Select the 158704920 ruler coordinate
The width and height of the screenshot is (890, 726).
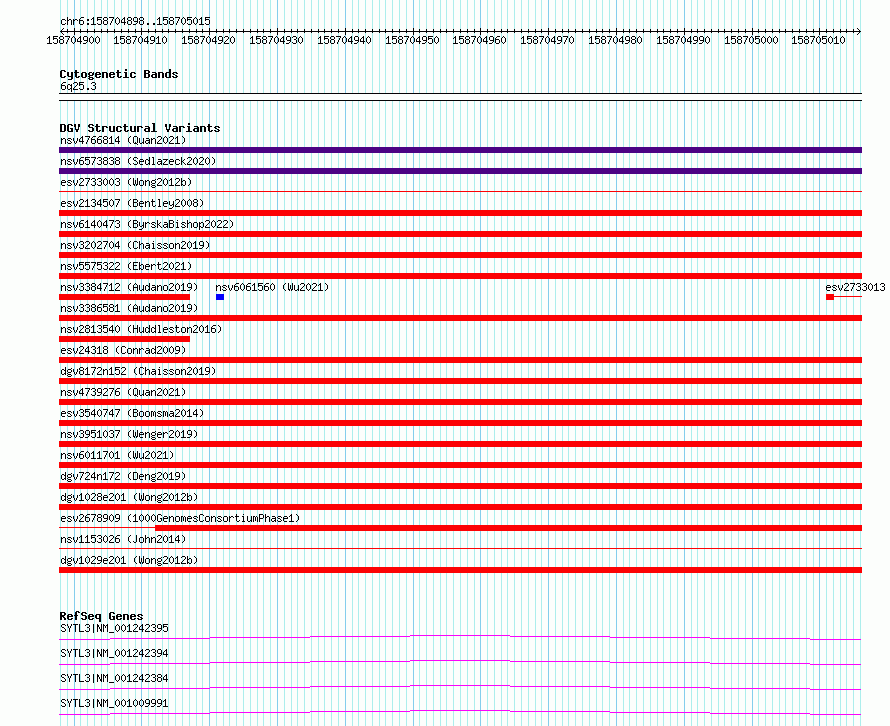208,40
